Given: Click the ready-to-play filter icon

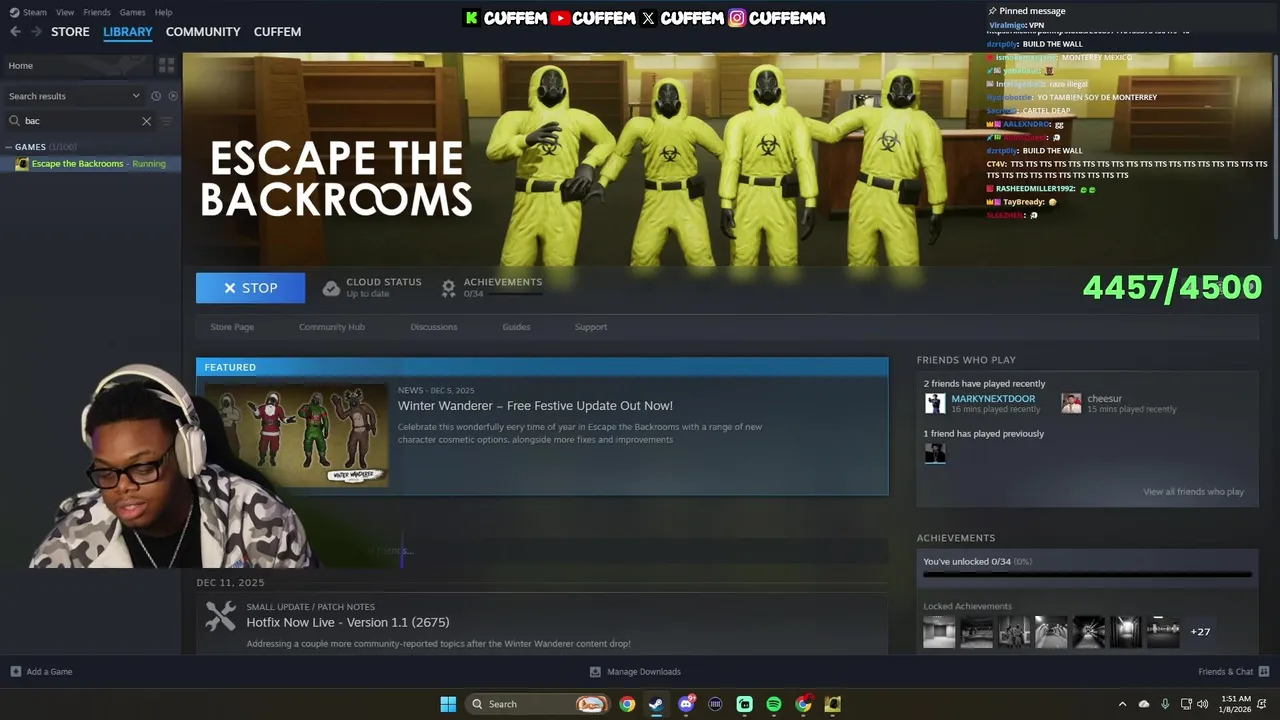Looking at the screenshot, I should [x=173, y=96].
